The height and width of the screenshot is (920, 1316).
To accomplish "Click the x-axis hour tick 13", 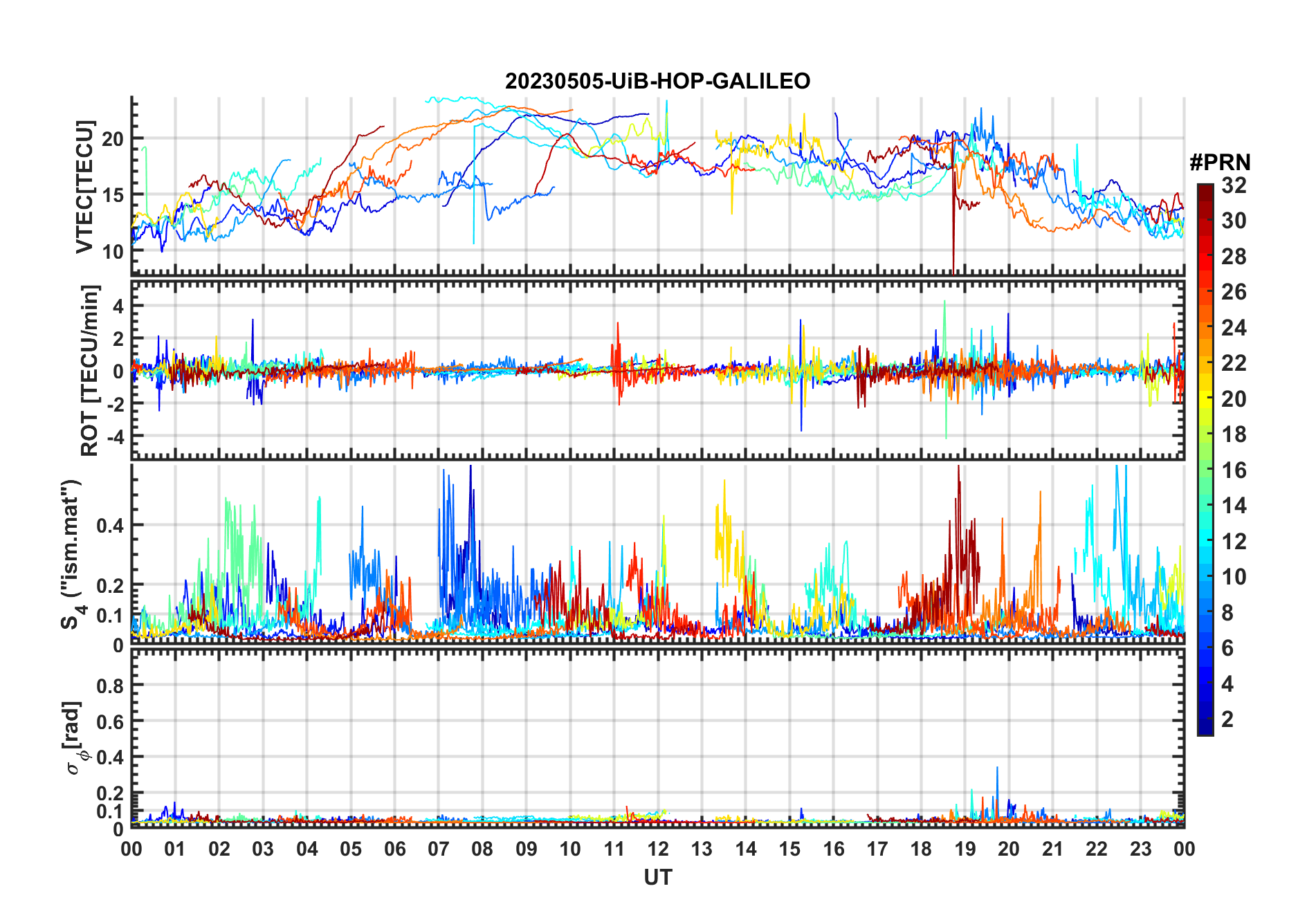I will pos(702,849).
